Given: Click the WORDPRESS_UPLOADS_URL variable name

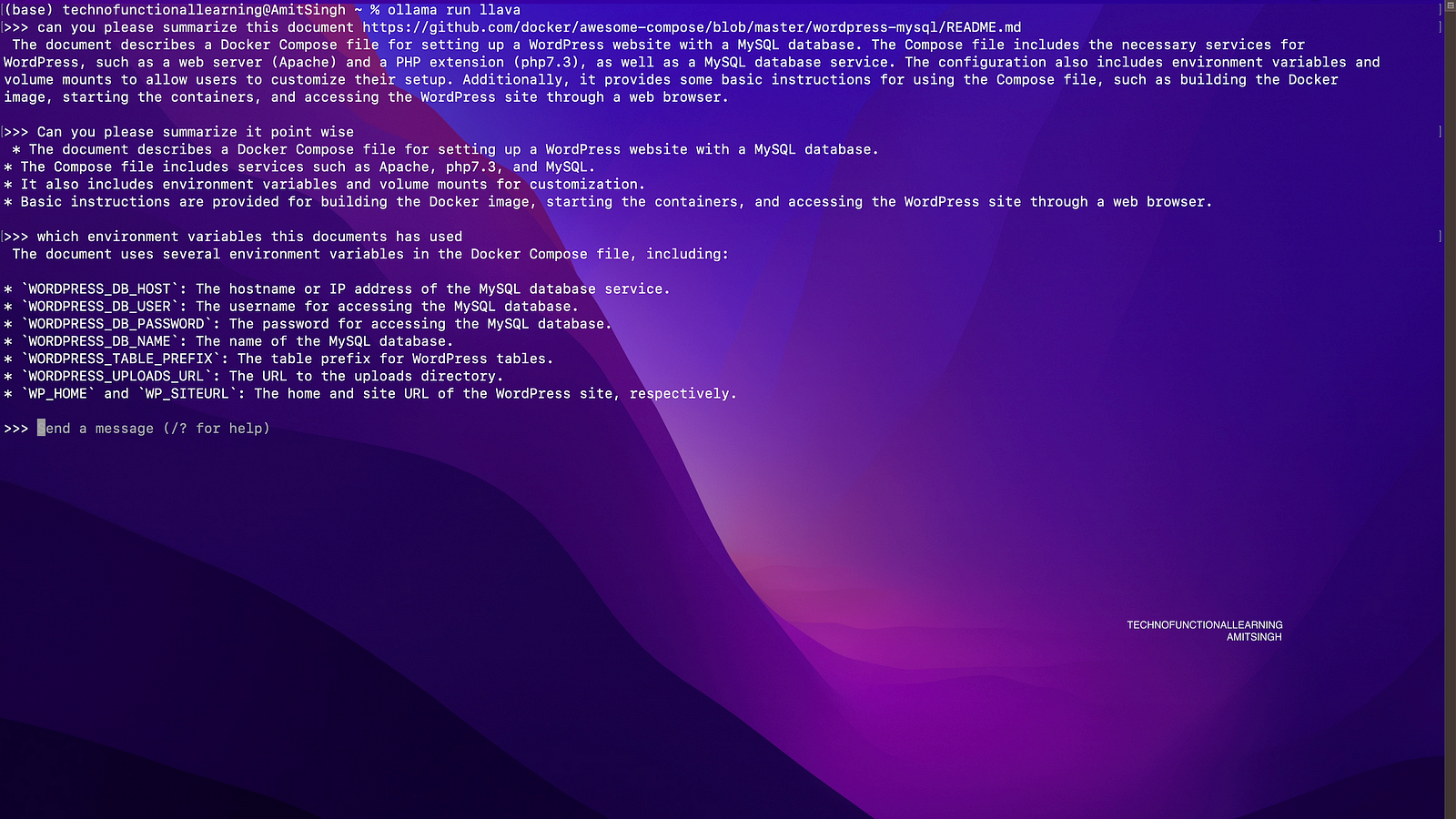Looking at the screenshot, I should pos(116,376).
